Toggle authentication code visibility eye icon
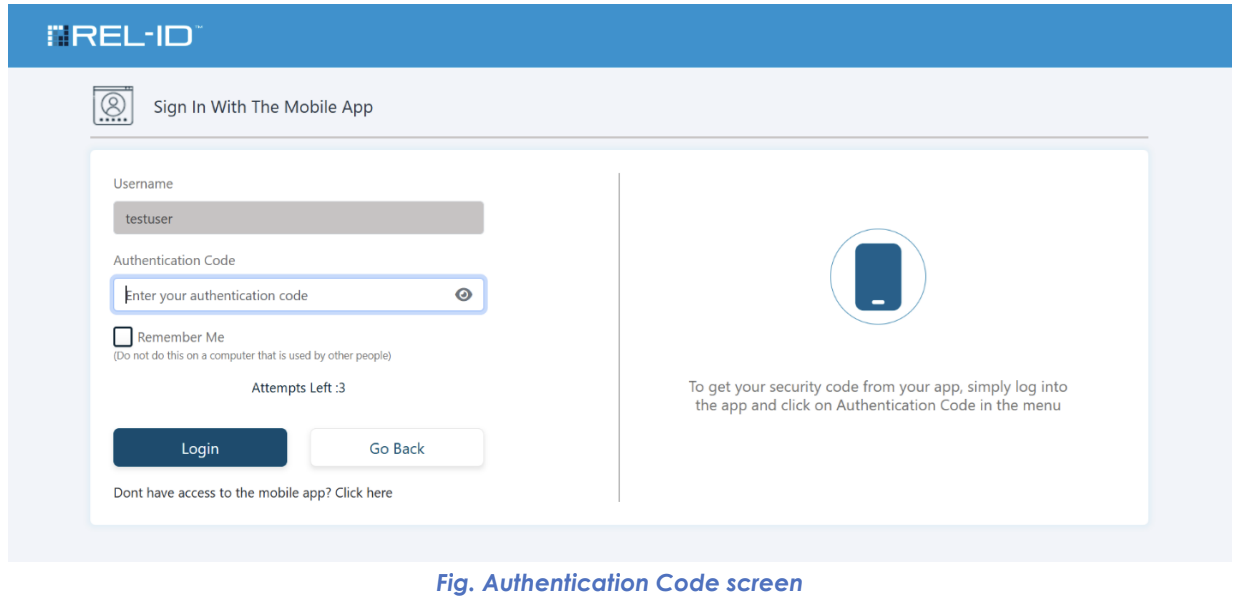This screenshot has height=604, width=1238. 463,295
